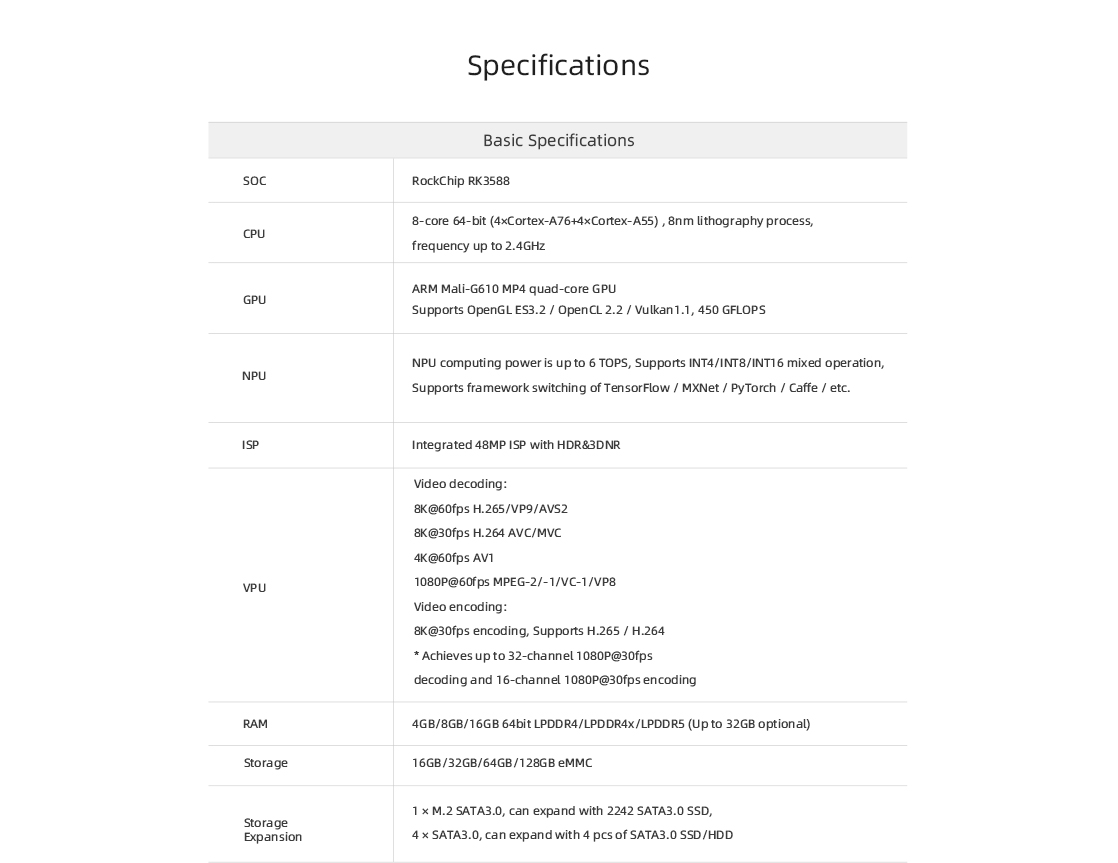Select the Basic Specifications table header
1118x863 pixels.
(x=558, y=141)
